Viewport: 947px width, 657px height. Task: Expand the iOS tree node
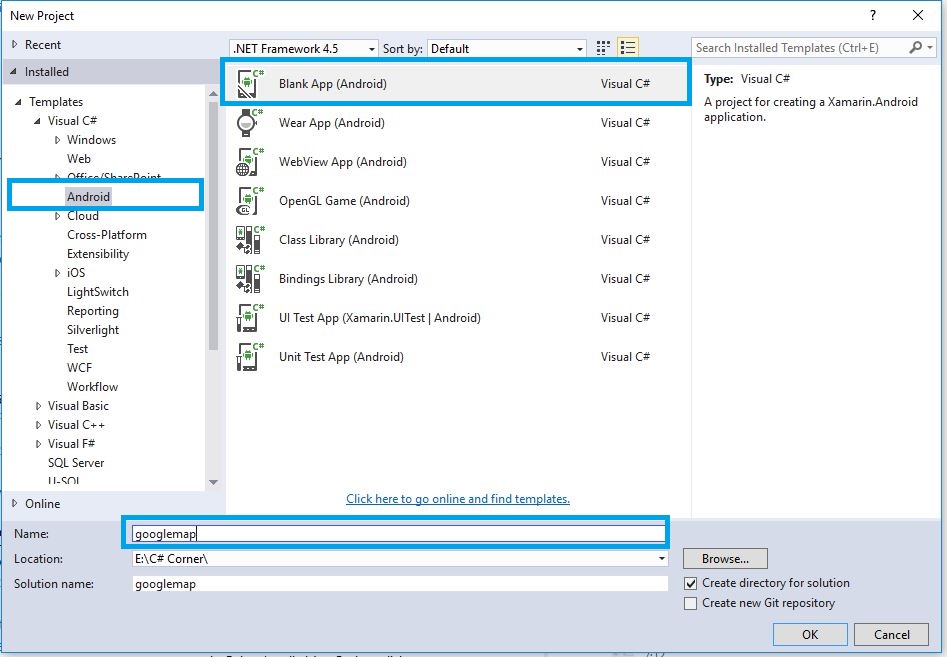57,273
